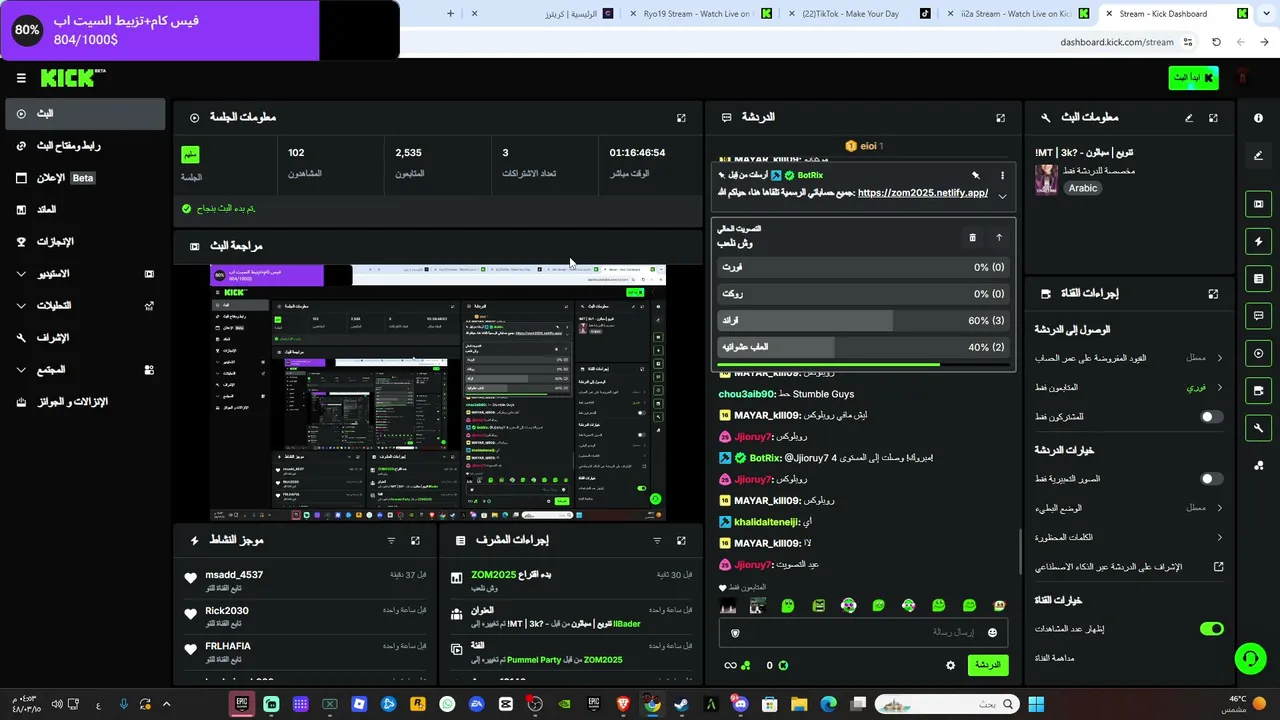This screenshot has height=720, width=1280.
Task: Click the three-circles icon at the right rail bottom
Action: point(1258,466)
